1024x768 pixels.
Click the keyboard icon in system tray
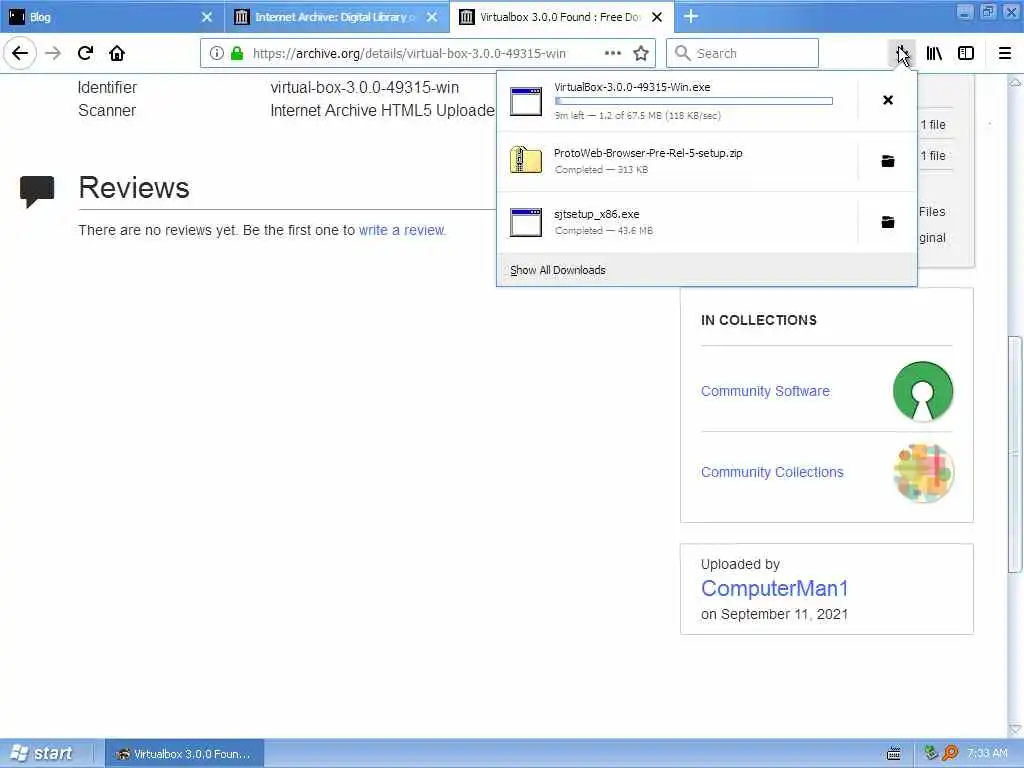893,754
